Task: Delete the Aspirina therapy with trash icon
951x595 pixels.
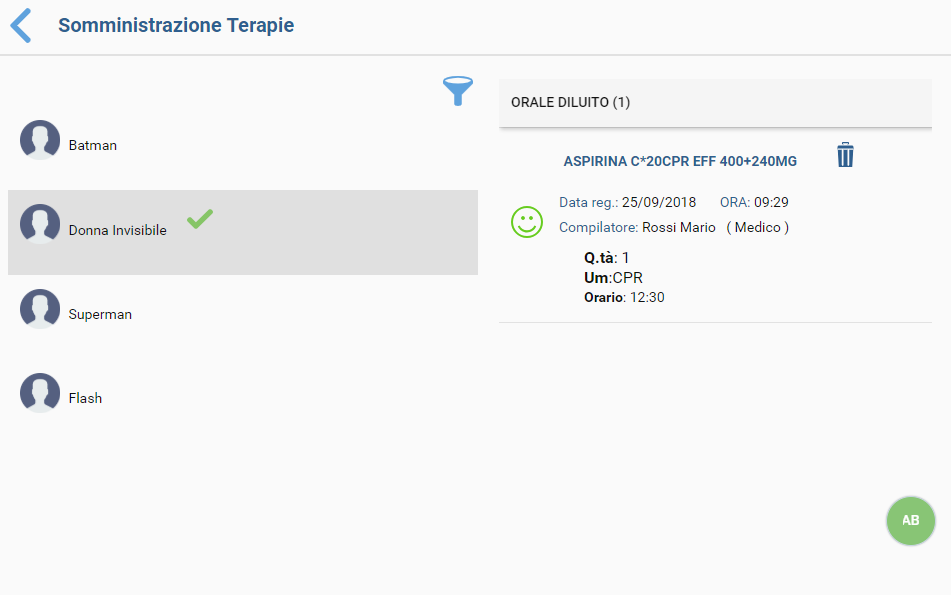Action: [845, 155]
